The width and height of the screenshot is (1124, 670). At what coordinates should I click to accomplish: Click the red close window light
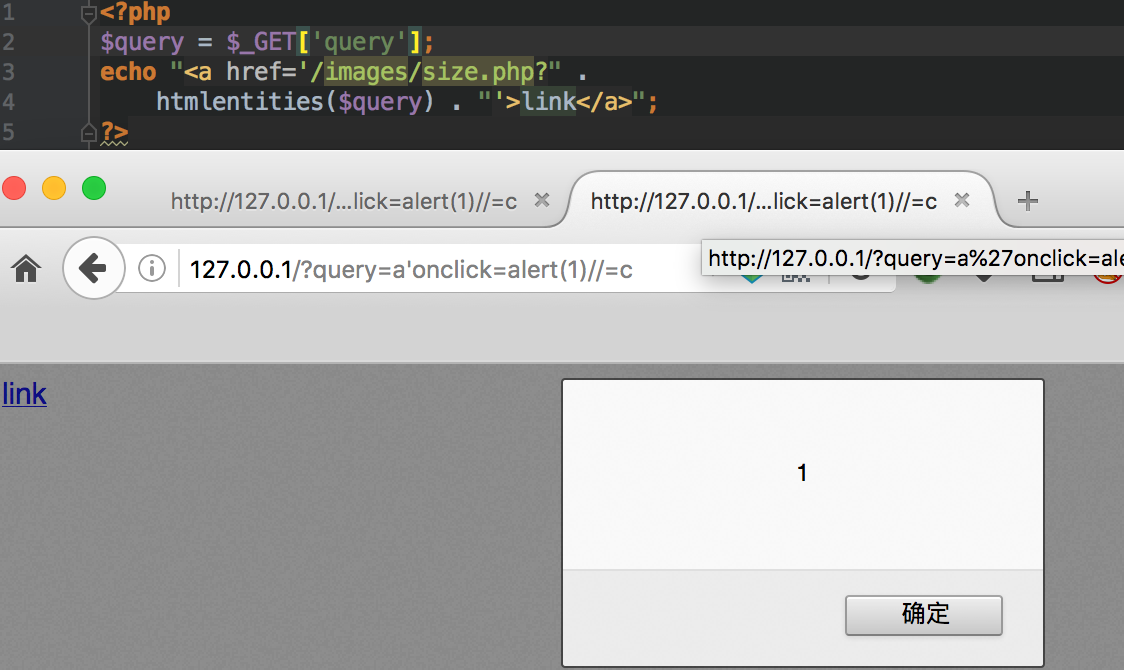pyautogui.click(x=14, y=188)
